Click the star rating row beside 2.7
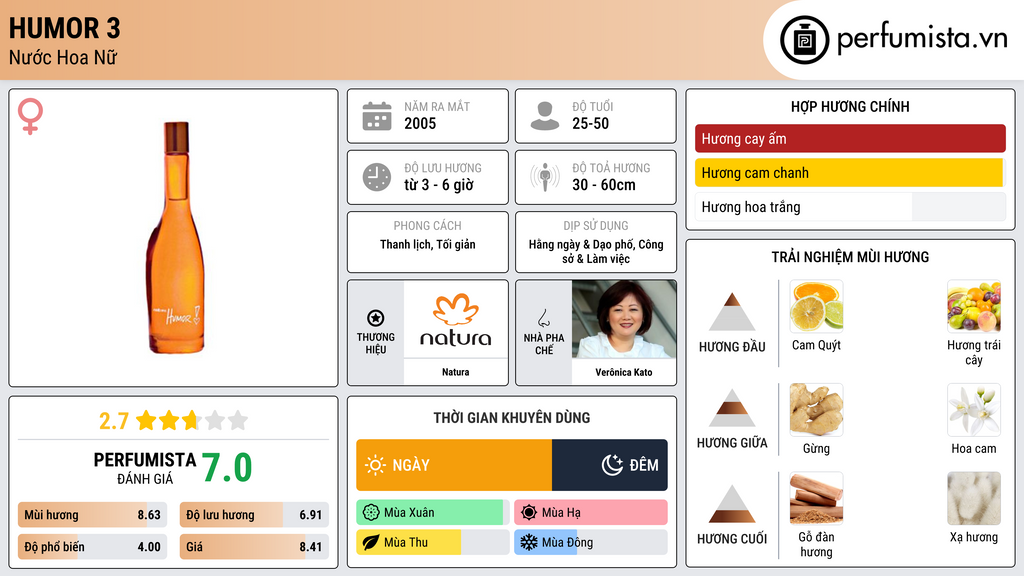Screen dimensions: 1024x576 pyautogui.click(x=192, y=420)
